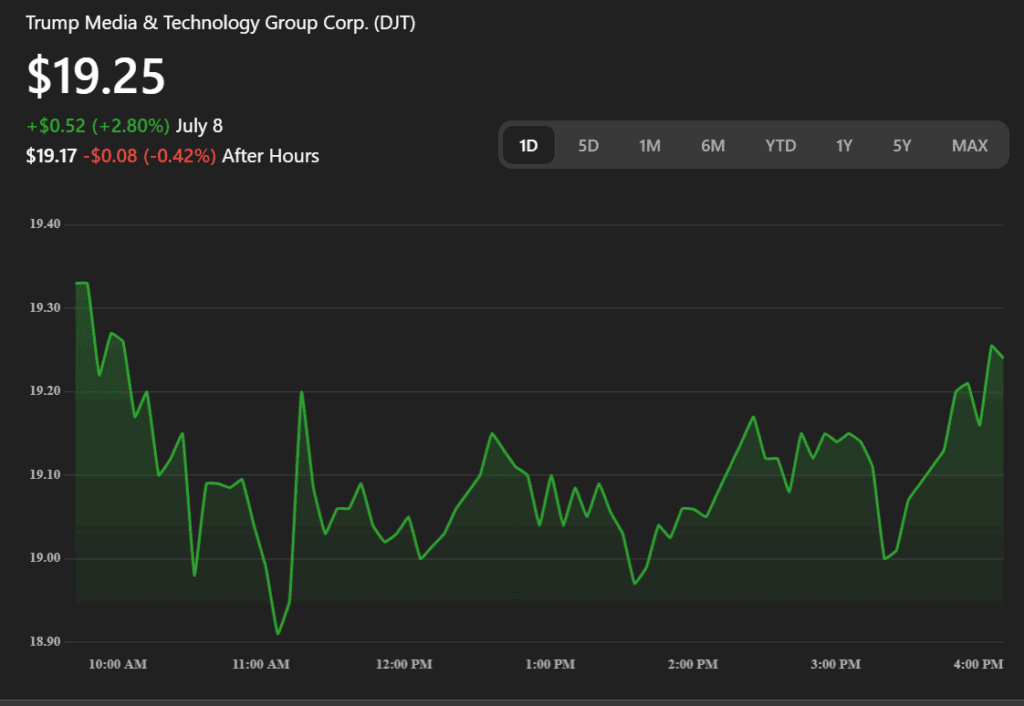Switch to the 5D chart range

click(x=588, y=145)
